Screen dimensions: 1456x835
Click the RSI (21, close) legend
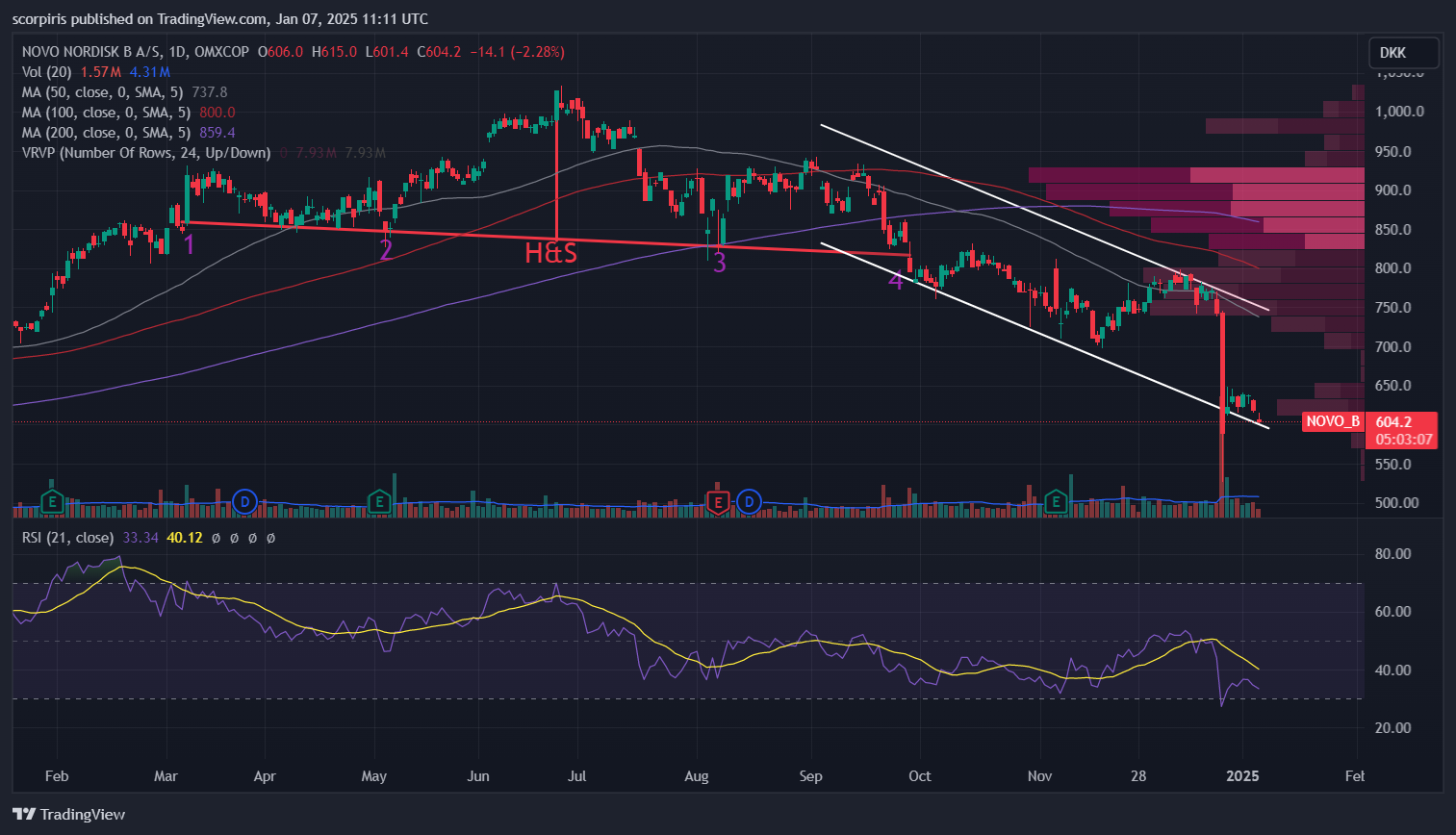click(67, 538)
